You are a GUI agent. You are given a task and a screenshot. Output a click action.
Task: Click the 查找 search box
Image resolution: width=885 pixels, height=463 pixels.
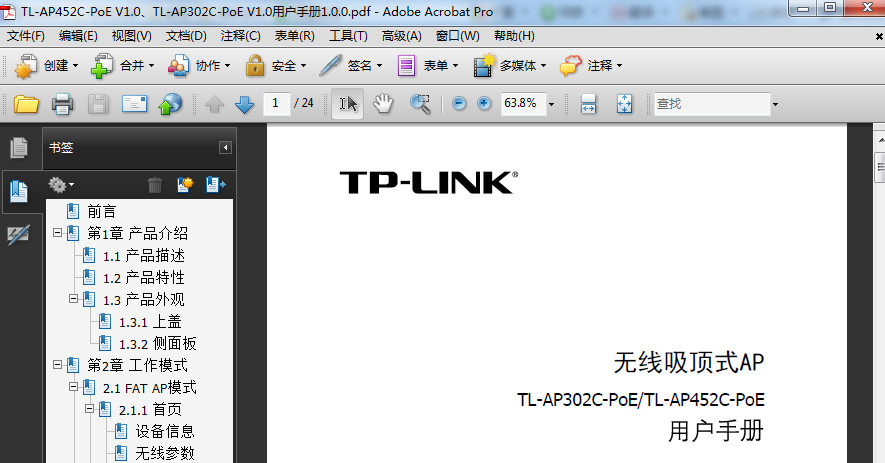pos(712,104)
